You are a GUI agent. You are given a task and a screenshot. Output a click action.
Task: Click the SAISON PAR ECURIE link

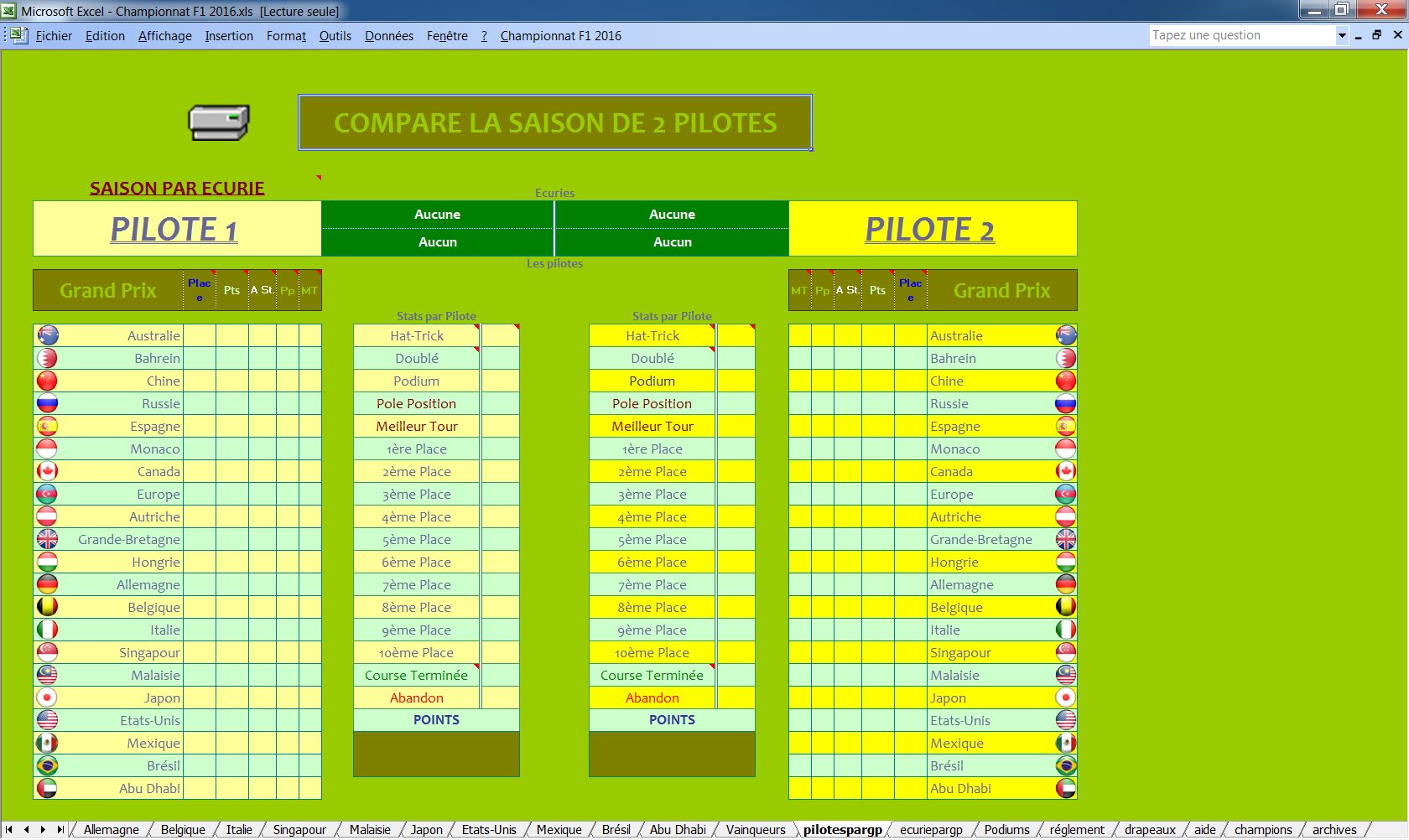coord(177,189)
